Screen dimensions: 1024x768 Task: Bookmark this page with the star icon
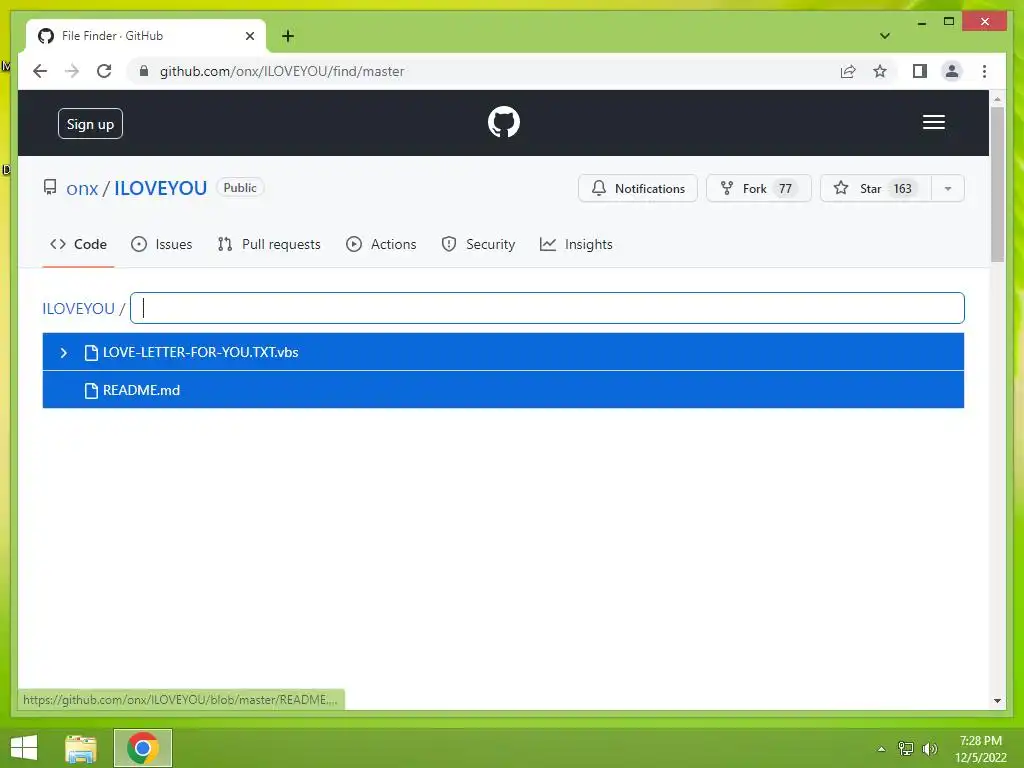tap(880, 71)
